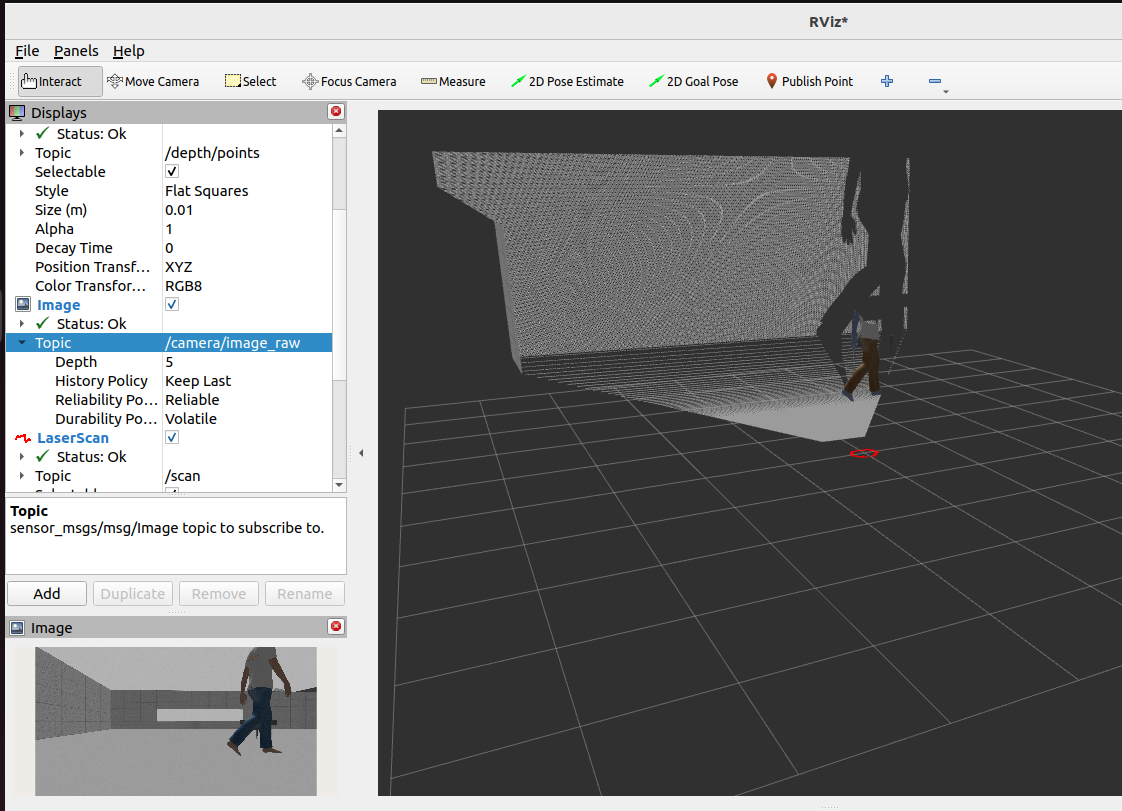Screen dimensions: 1122x811
Task: Click the blue plus add-tool icon
Action: [x=887, y=81]
